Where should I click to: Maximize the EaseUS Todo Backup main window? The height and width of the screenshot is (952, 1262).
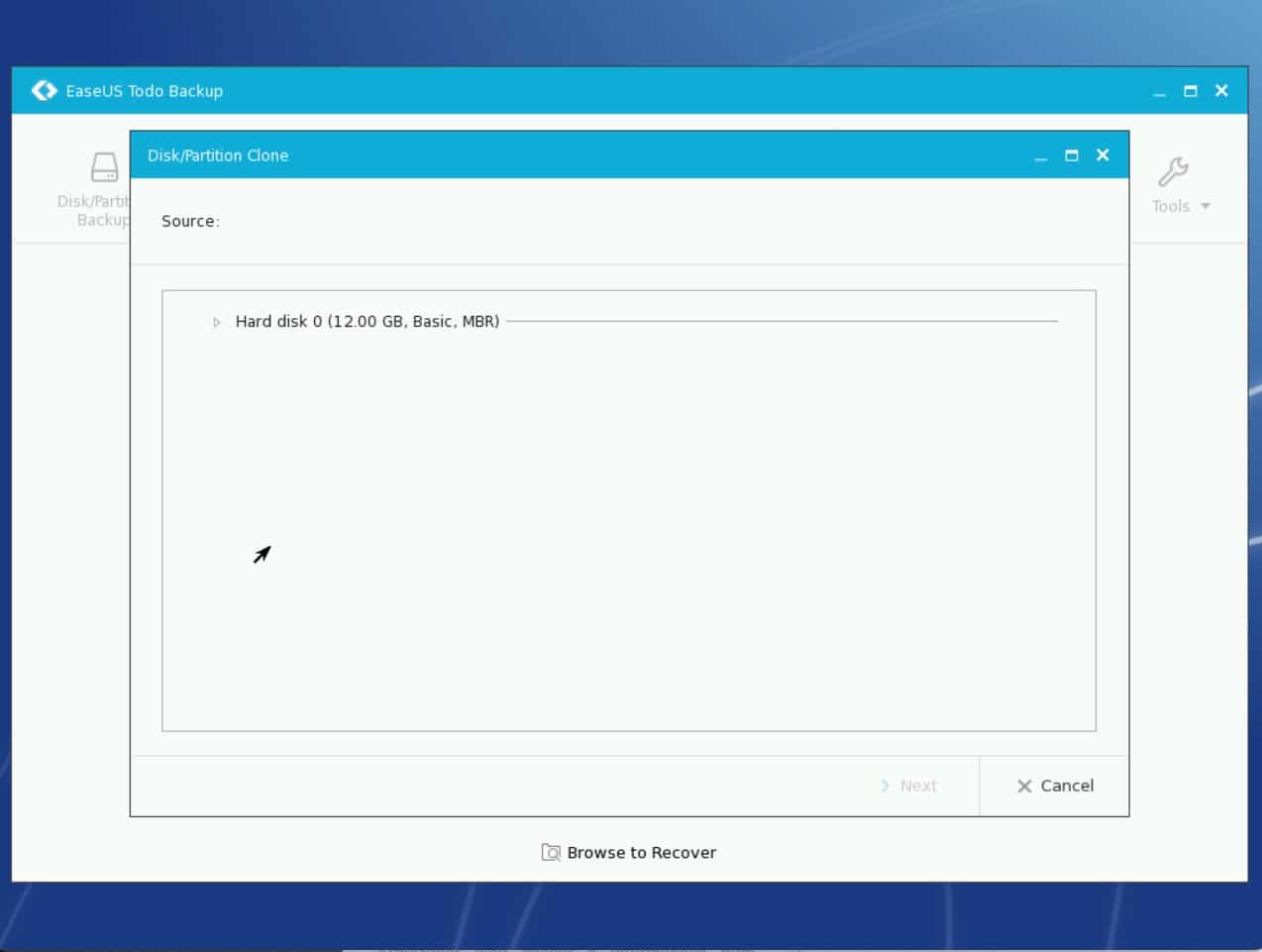(x=1190, y=91)
